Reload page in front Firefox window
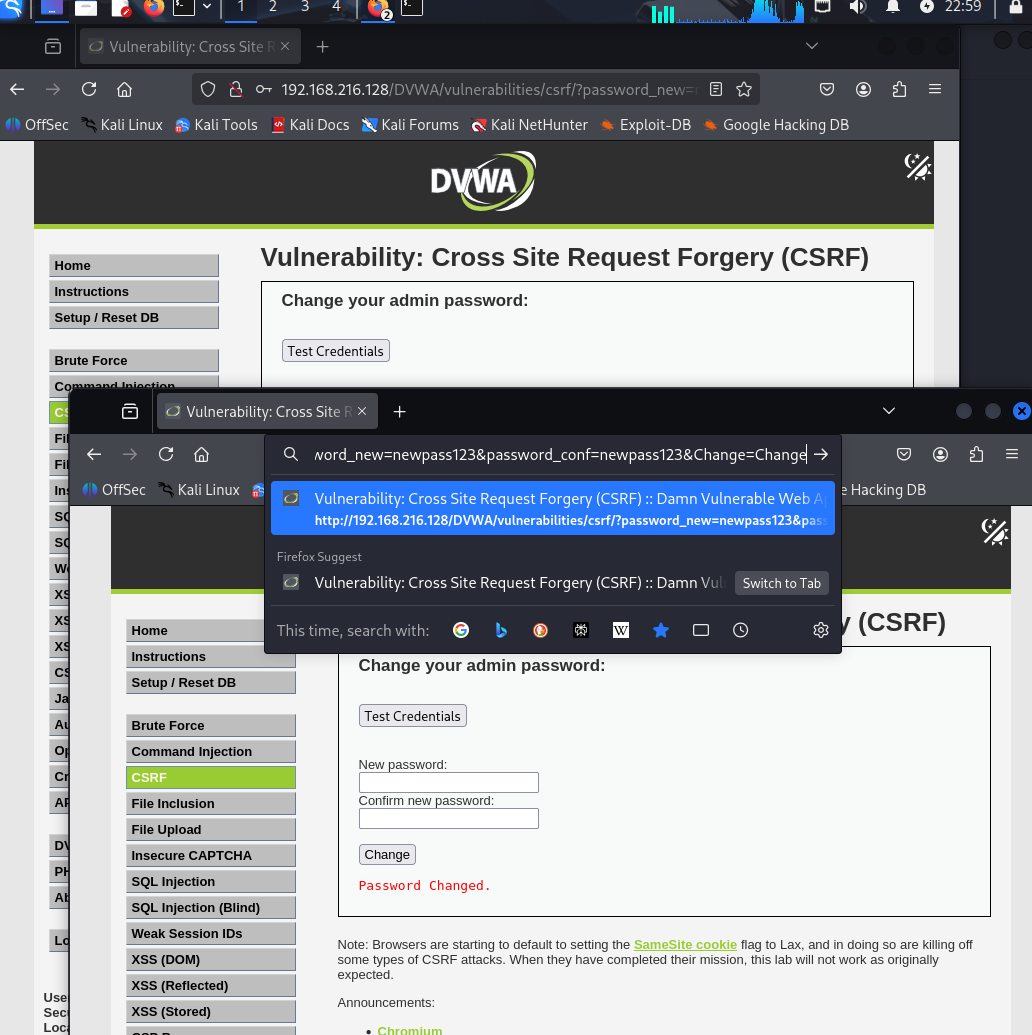Image resolution: width=1032 pixels, height=1035 pixels. 166,454
